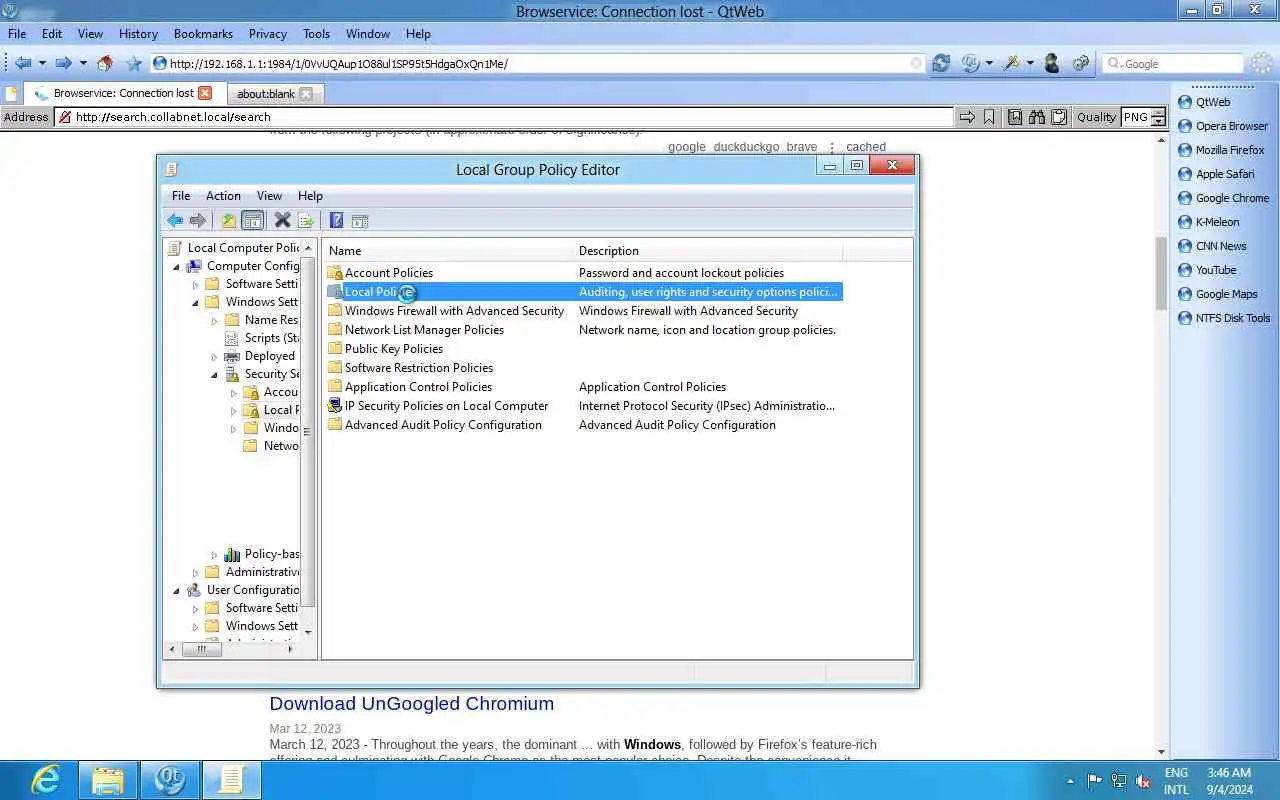Toggle Show/Hide Console Tree button
Viewport: 1280px width, 800px height.
point(253,221)
